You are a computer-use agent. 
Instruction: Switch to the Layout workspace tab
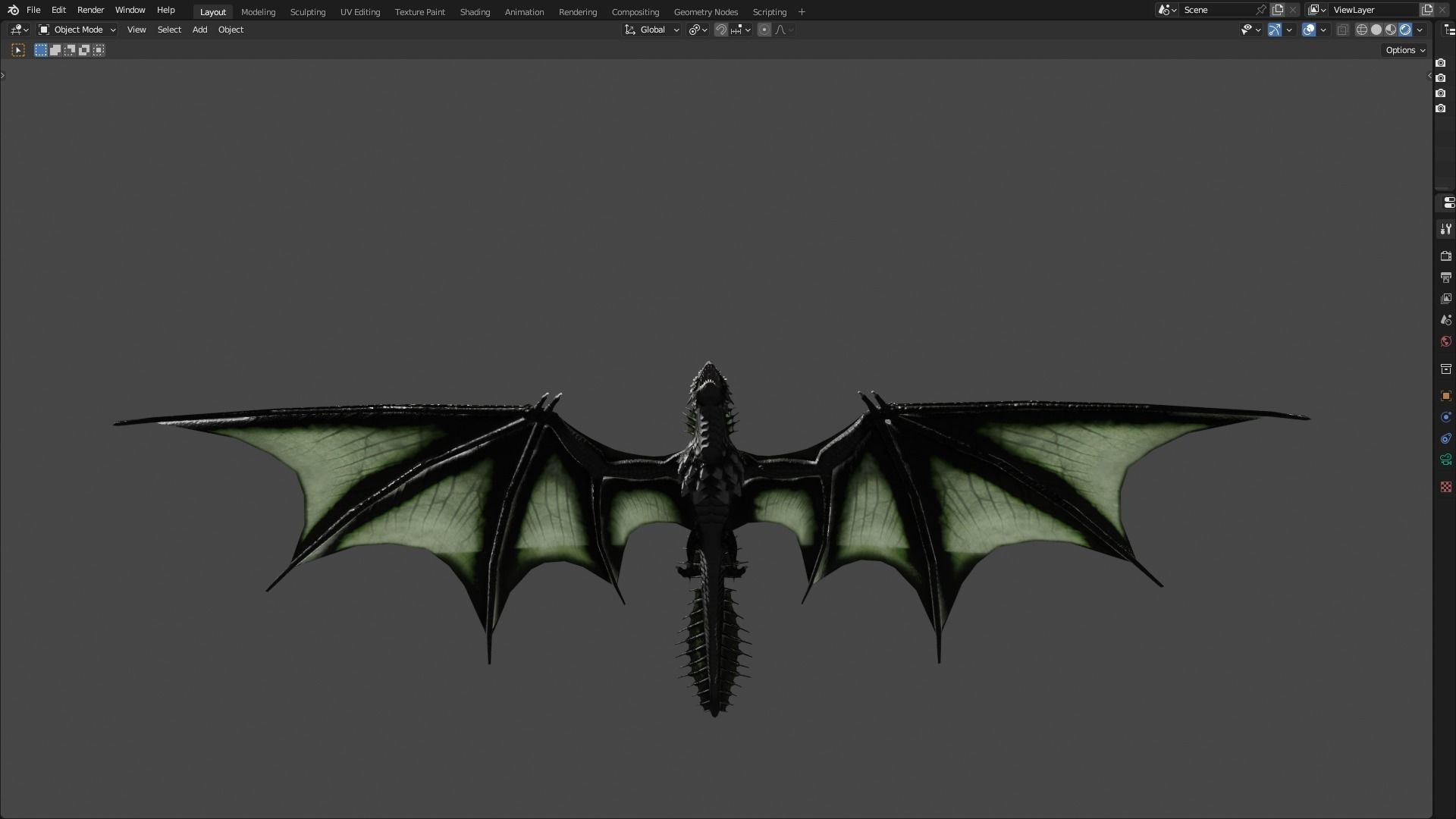tap(213, 12)
